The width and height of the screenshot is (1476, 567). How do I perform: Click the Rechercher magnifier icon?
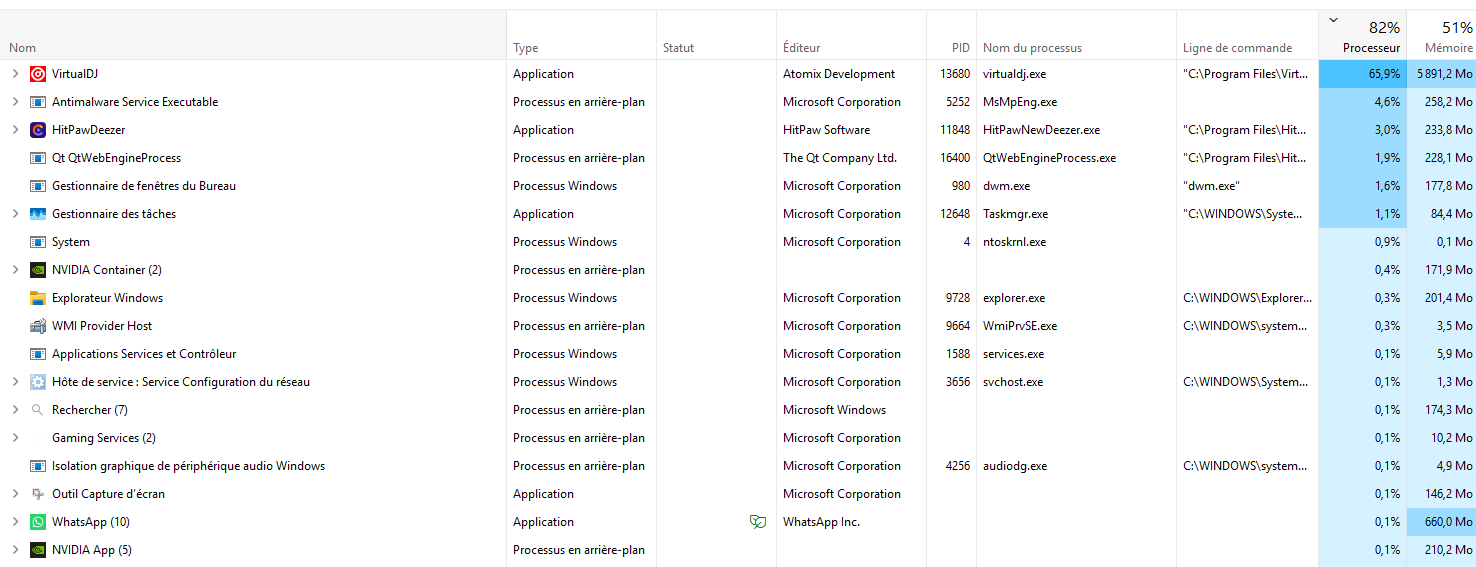point(38,410)
